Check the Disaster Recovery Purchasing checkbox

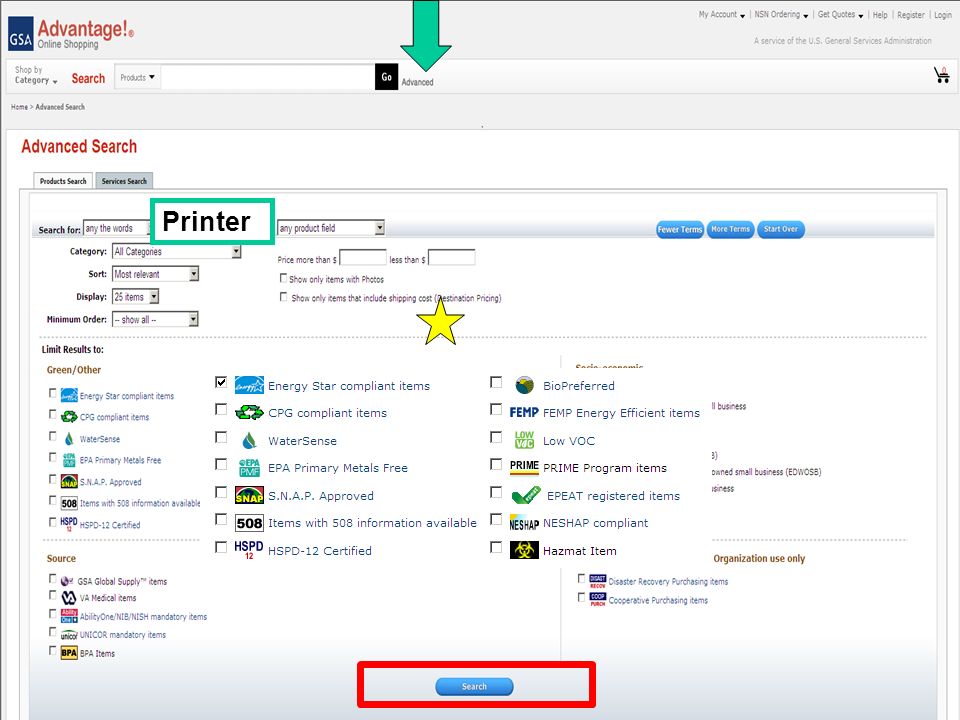tap(582, 578)
